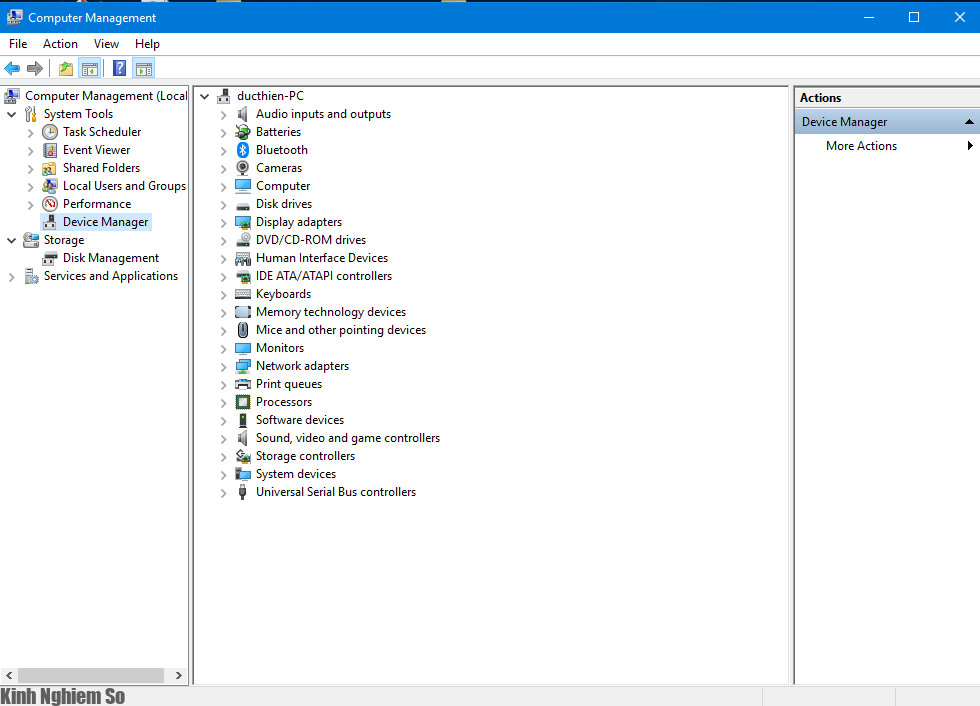Expand Services and Applications node
The image size is (980, 706).
click(11, 277)
